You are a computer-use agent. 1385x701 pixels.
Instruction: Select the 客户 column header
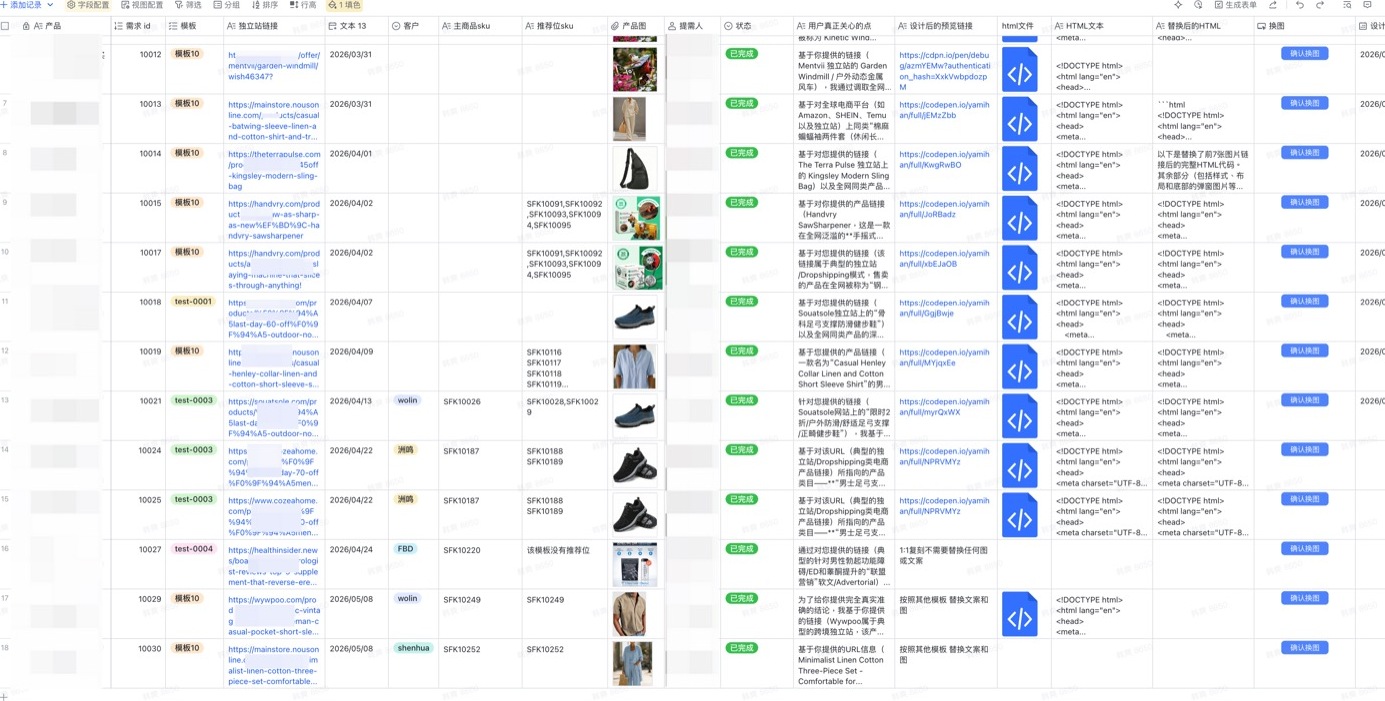[413, 26]
